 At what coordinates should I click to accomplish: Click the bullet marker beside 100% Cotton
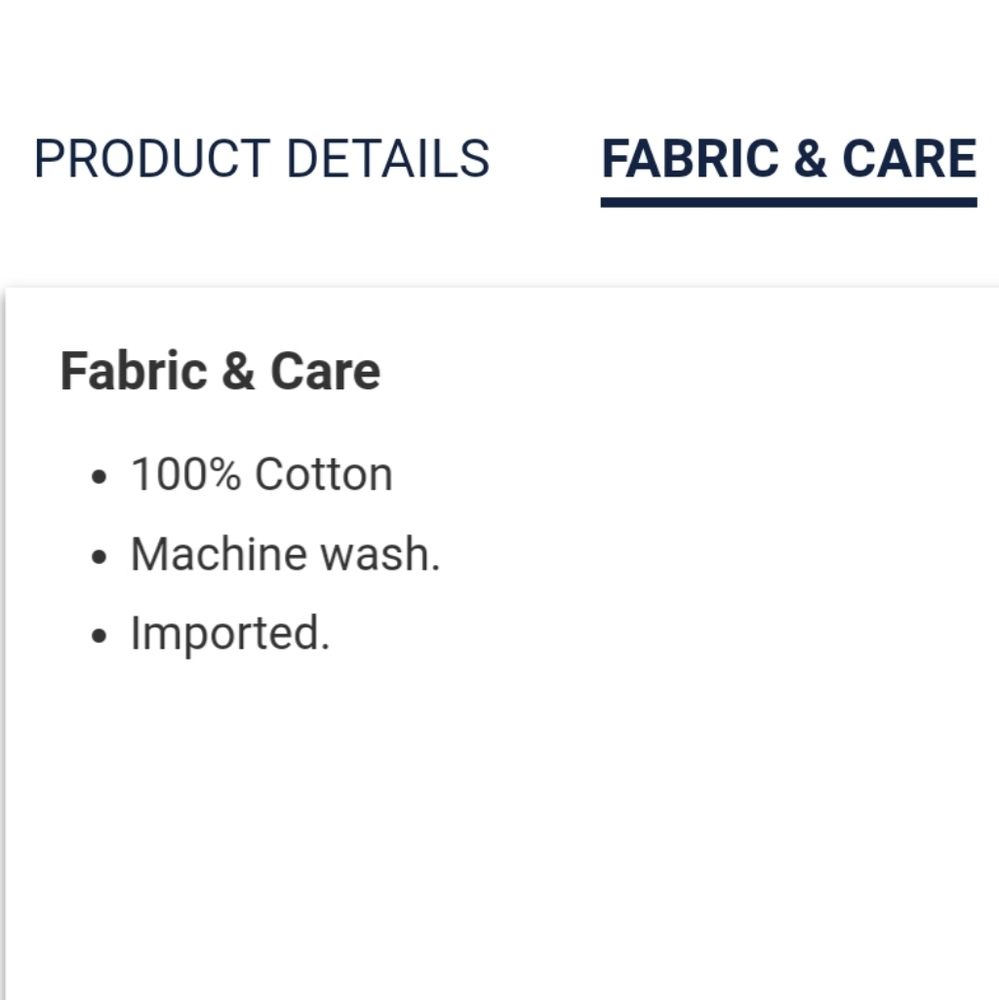[x=97, y=476]
